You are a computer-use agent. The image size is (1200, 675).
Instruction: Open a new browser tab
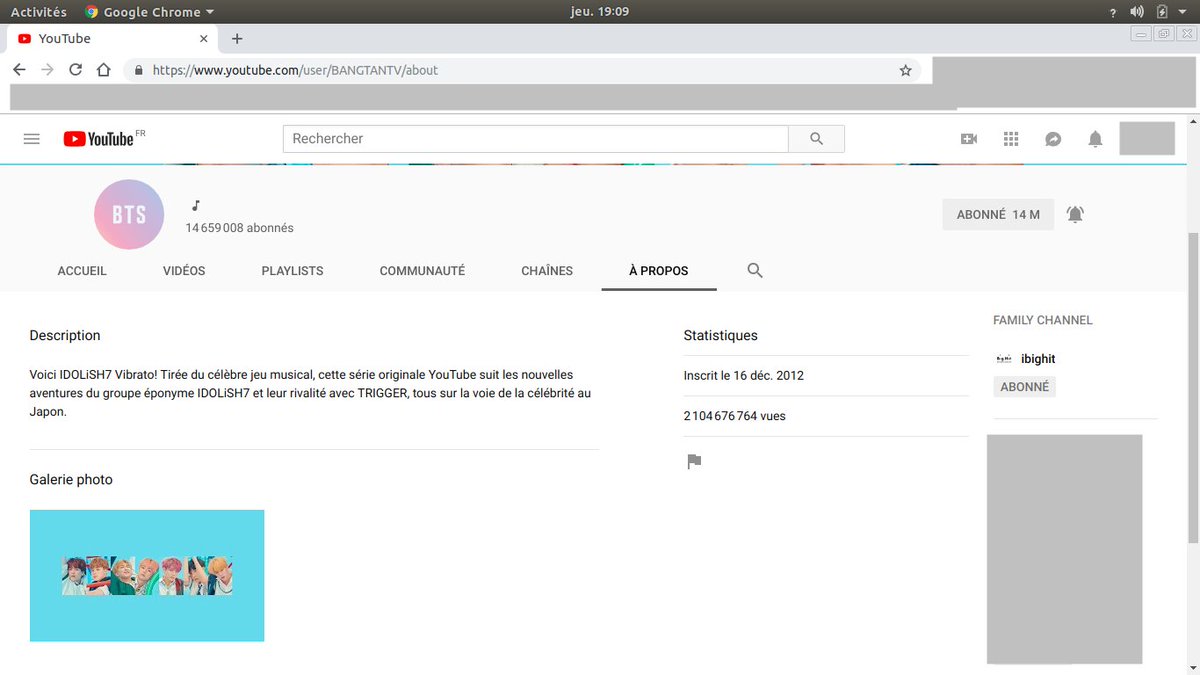point(237,39)
